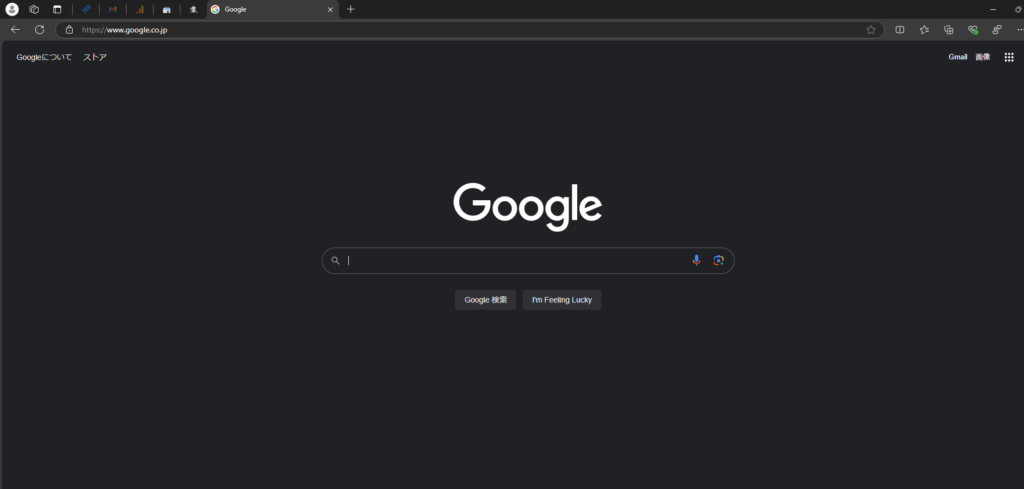Open the Workspaces button

click(x=34, y=9)
